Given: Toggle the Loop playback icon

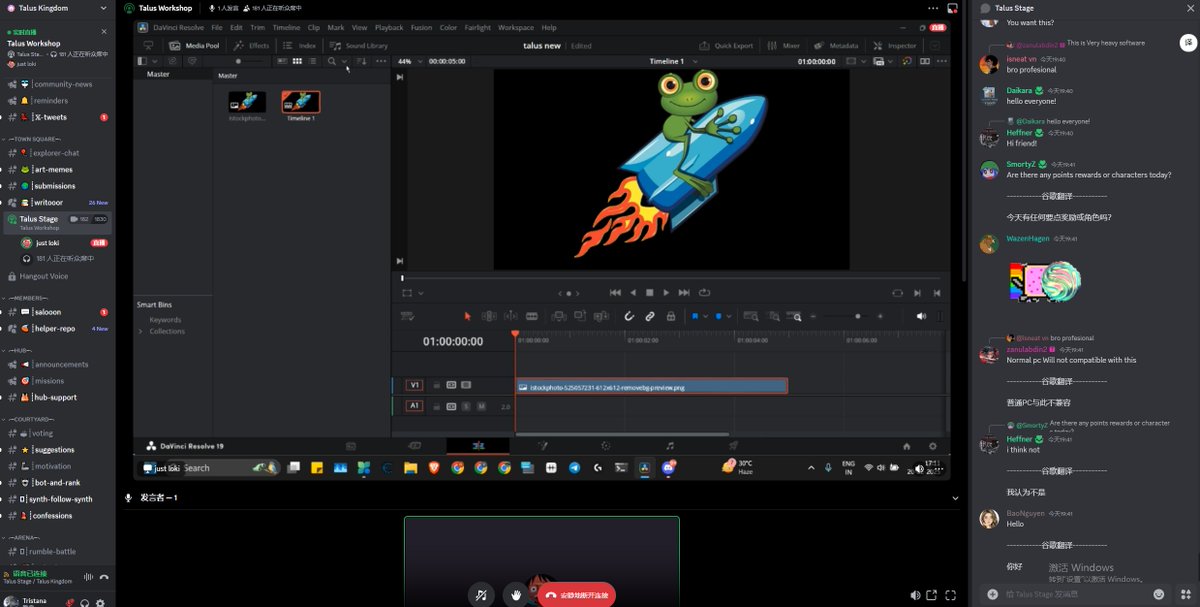Looking at the screenshot, I should 705,292.
